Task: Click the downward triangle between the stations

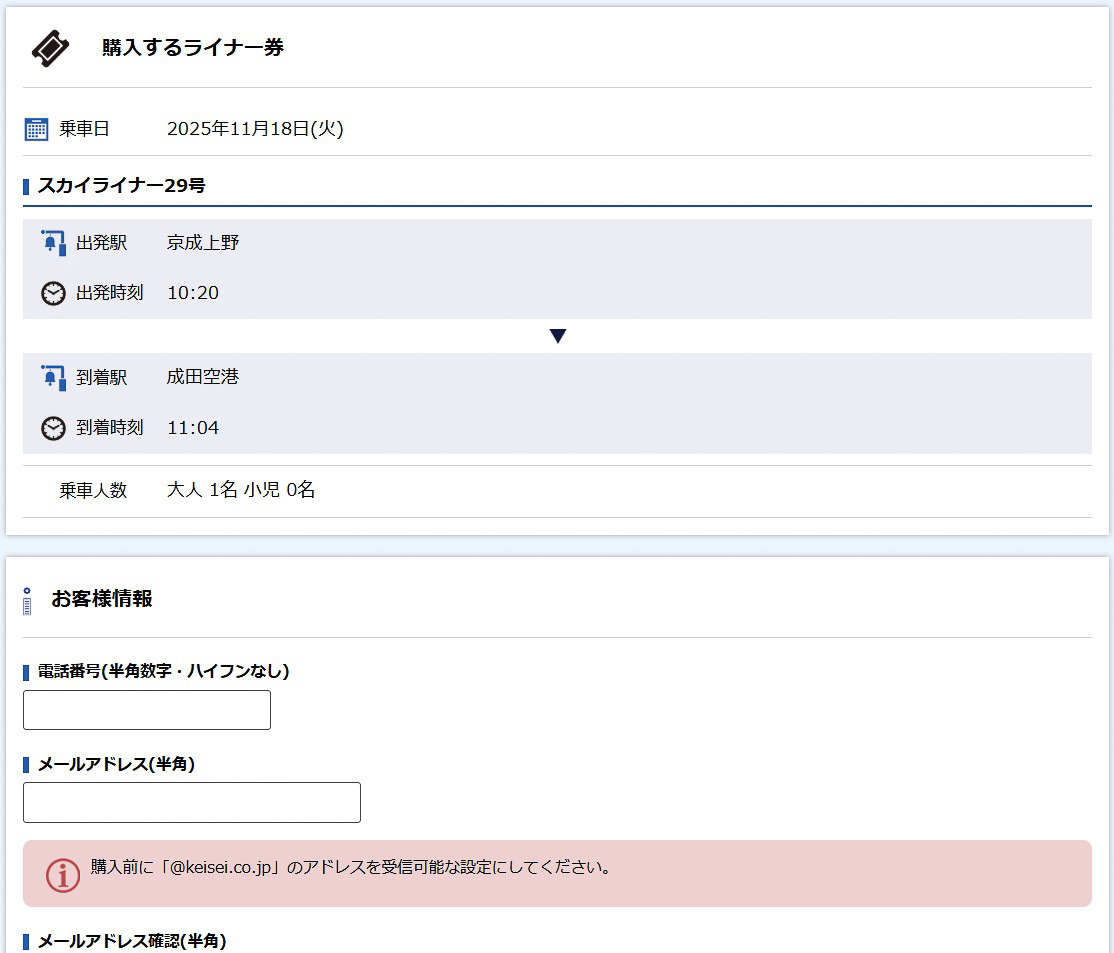Action: [x=558, y=335]
